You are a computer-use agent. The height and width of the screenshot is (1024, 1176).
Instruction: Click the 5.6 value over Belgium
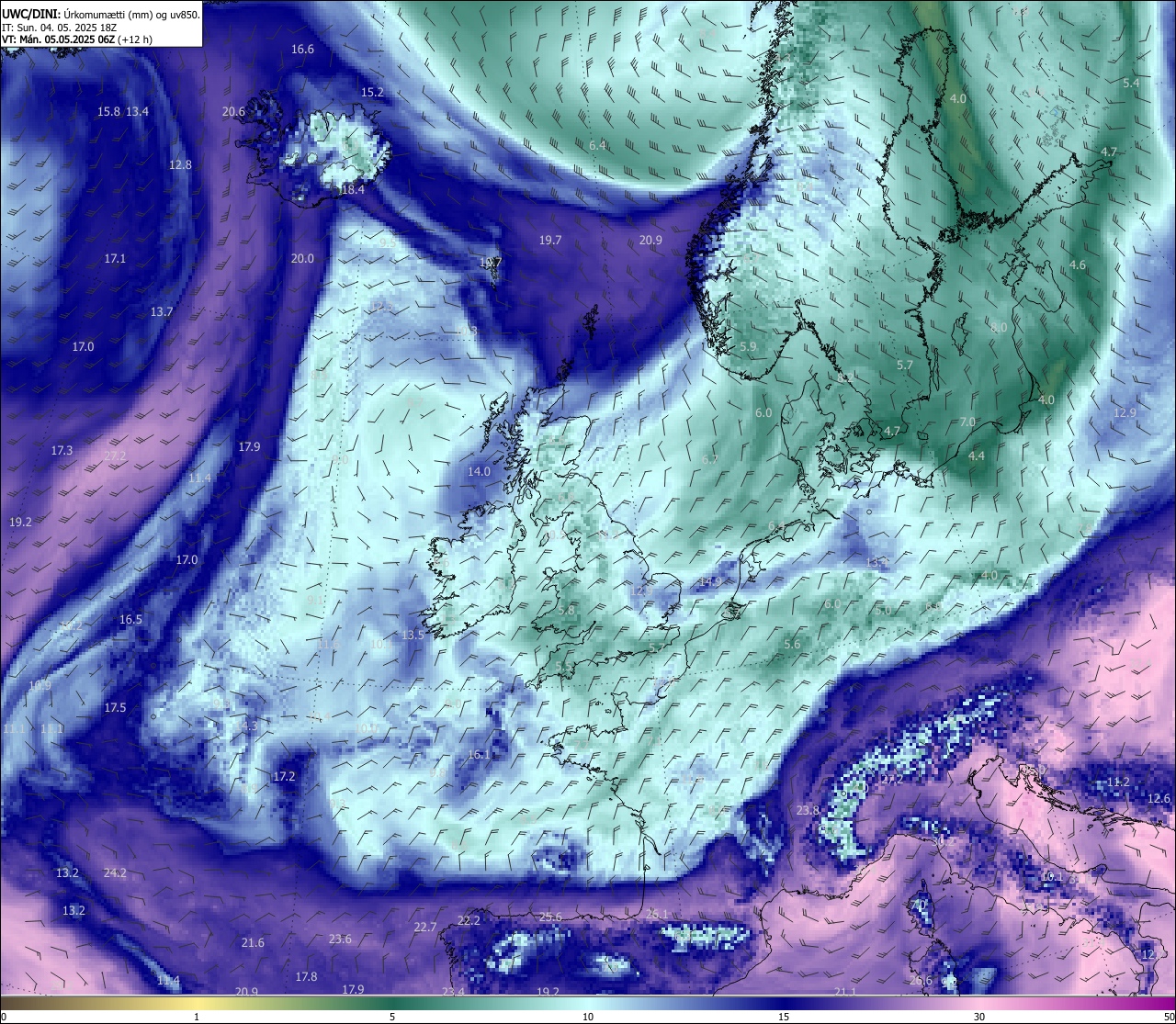tap(792, 645)
